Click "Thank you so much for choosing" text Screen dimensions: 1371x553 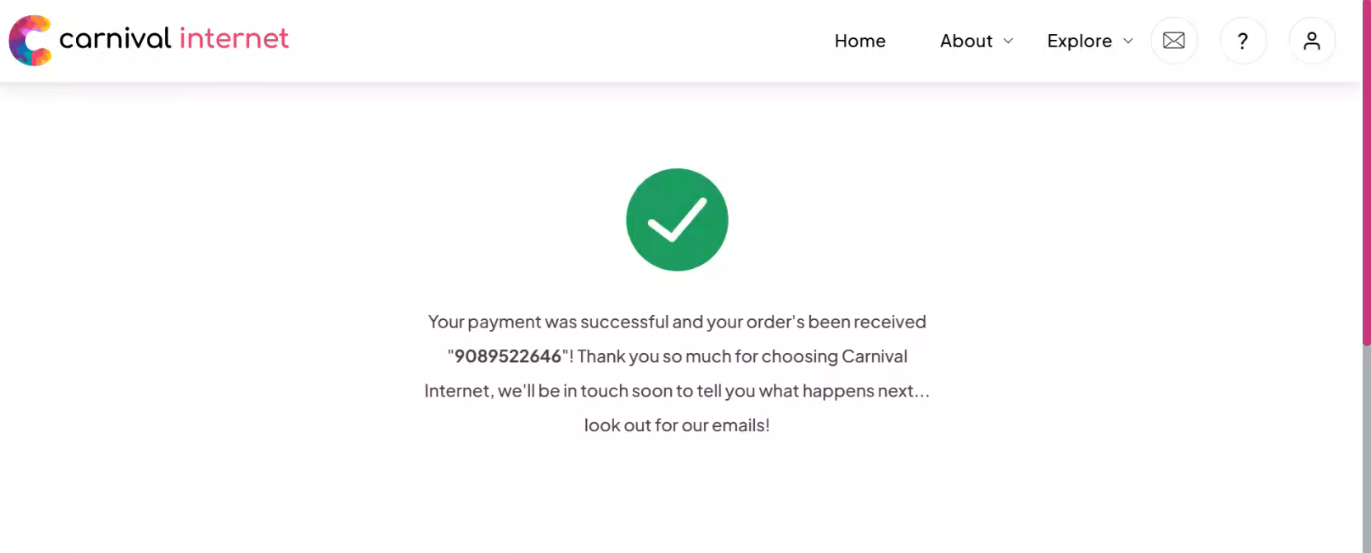point(707,356)
